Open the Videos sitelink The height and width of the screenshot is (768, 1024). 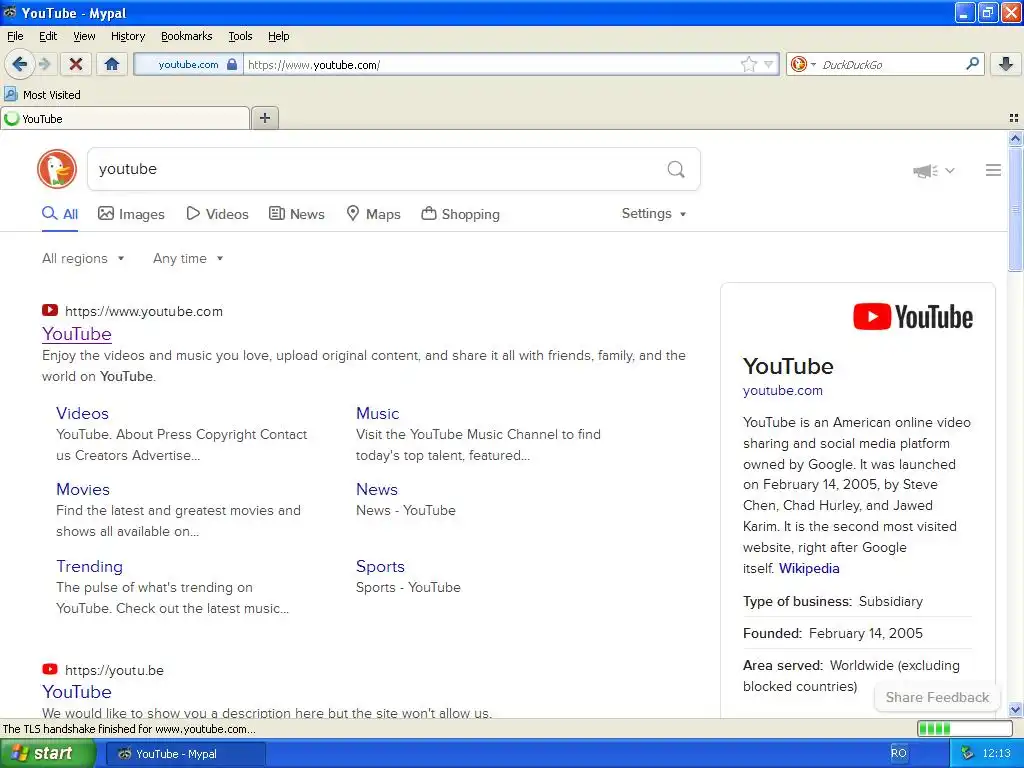[x=82, y=413]
